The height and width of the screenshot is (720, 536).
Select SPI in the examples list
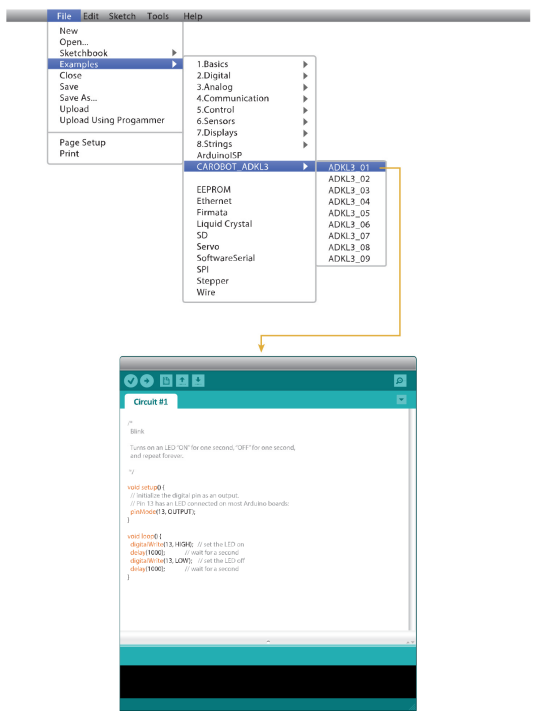click(x=249, y=269)
